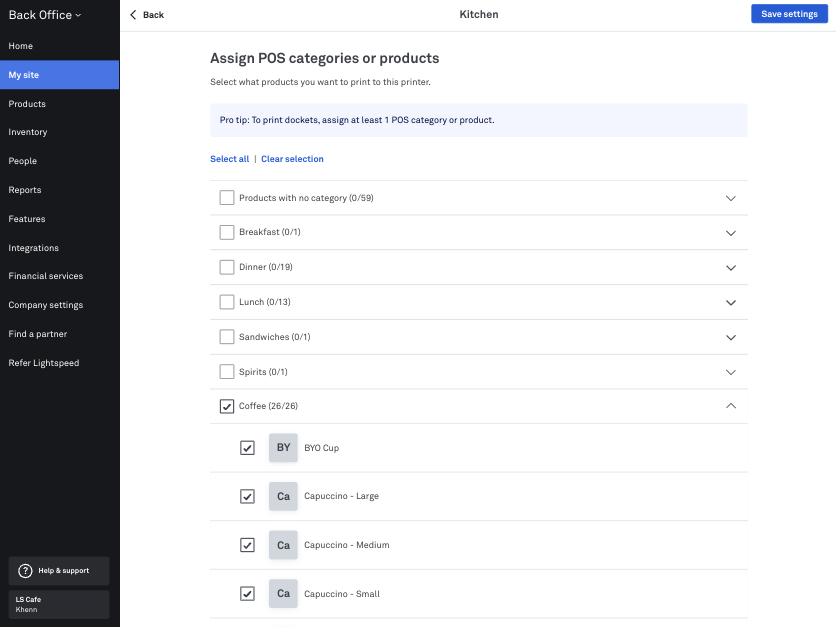Open Features in sidebar
836x627 pixels.
60,219
